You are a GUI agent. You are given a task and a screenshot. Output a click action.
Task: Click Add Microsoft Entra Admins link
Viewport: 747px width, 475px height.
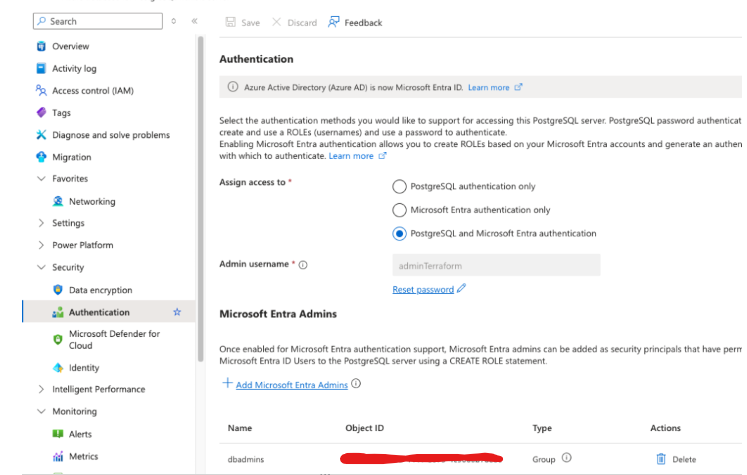click(292, 384)
